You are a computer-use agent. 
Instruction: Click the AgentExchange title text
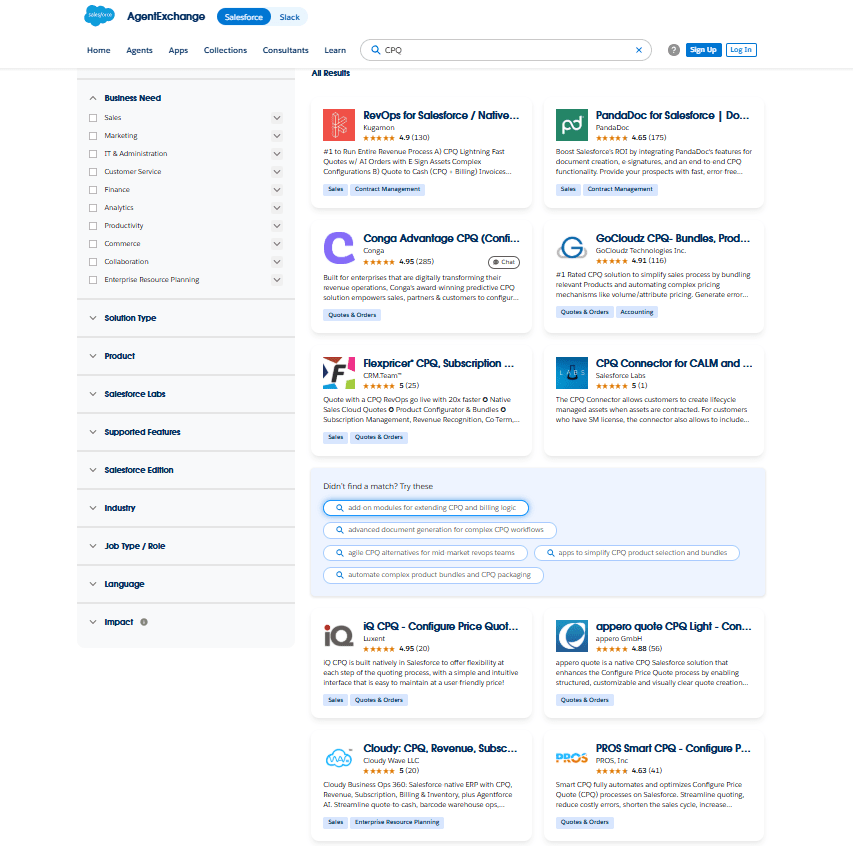pos(166,16)
